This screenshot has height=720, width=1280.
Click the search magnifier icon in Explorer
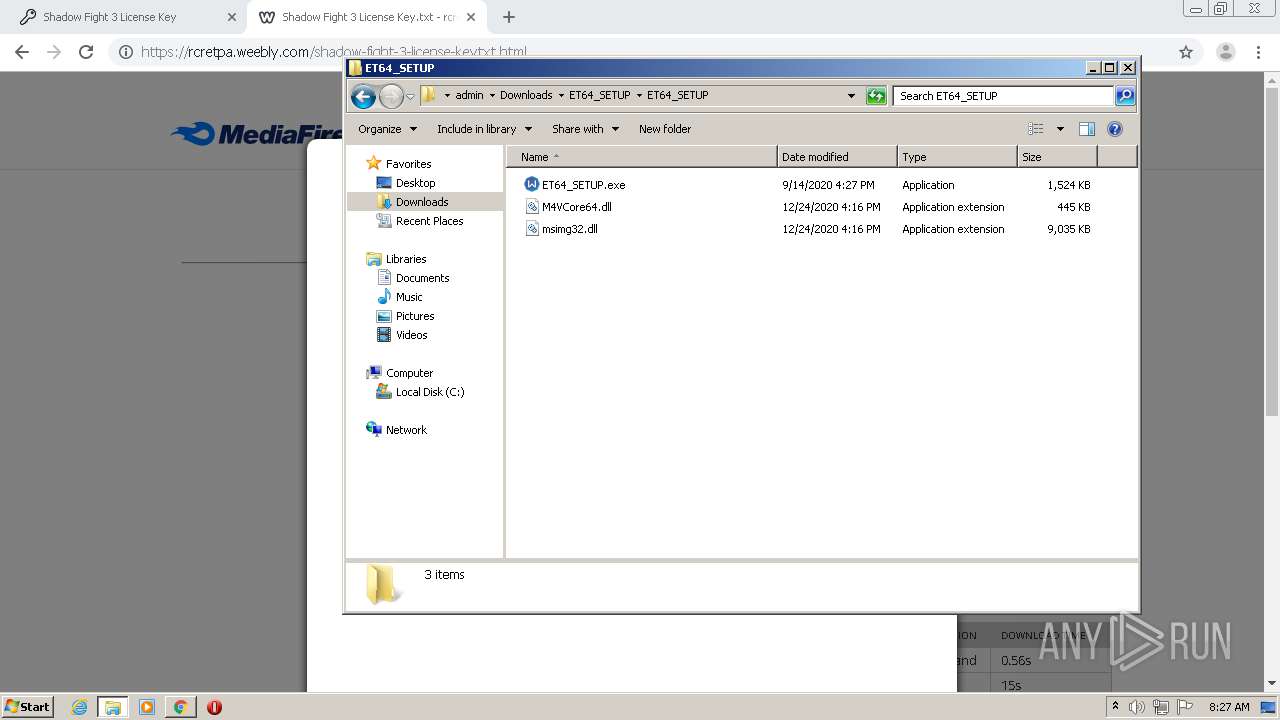1125,96
